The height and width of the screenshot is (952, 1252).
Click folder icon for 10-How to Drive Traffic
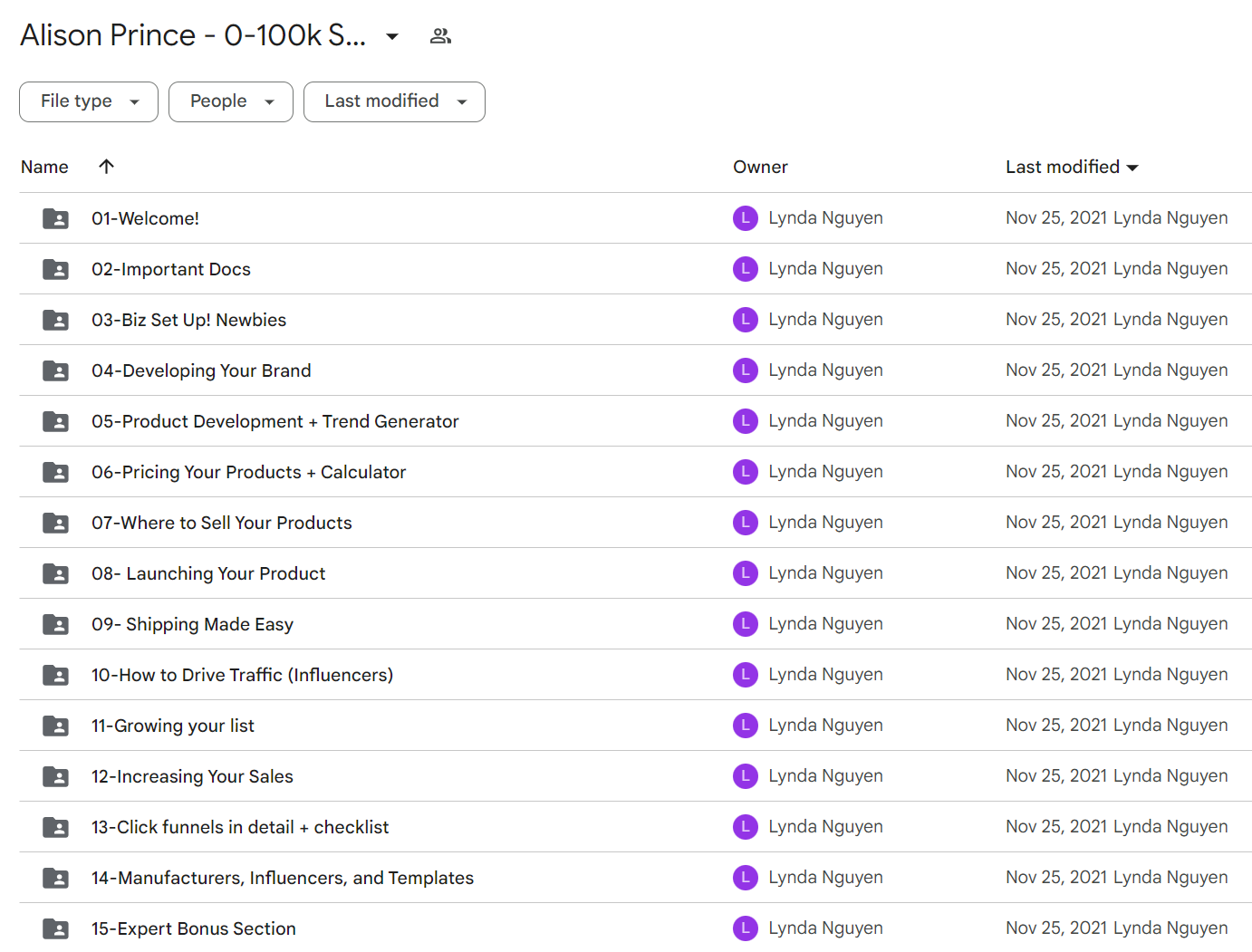point(55,675)
